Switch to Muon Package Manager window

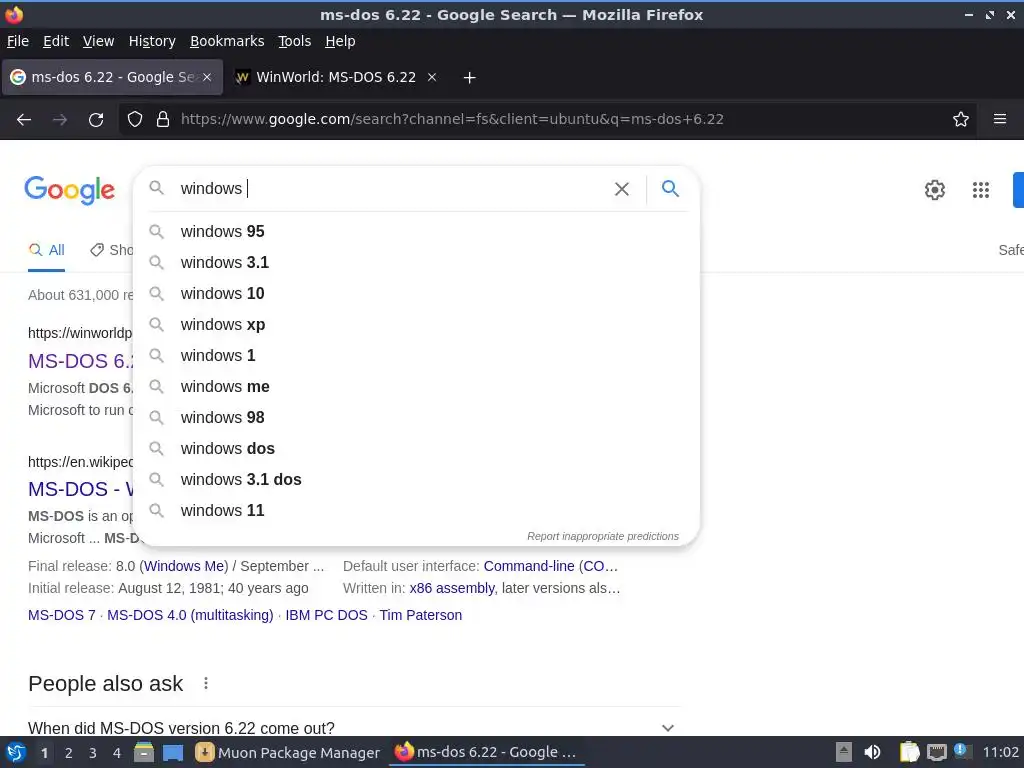[x=288, y=753]
